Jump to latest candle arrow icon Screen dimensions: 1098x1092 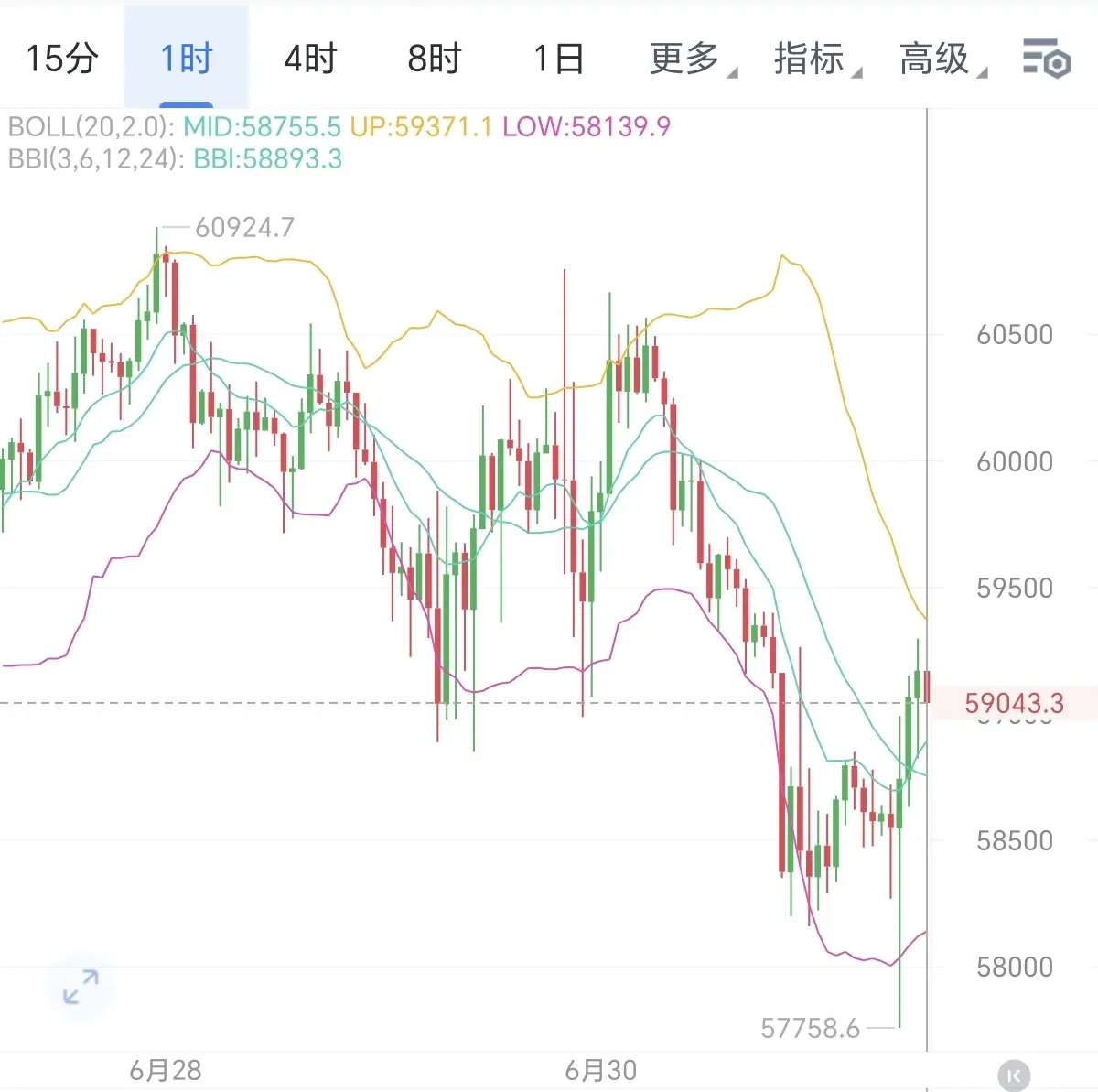click(1013, 1075)
